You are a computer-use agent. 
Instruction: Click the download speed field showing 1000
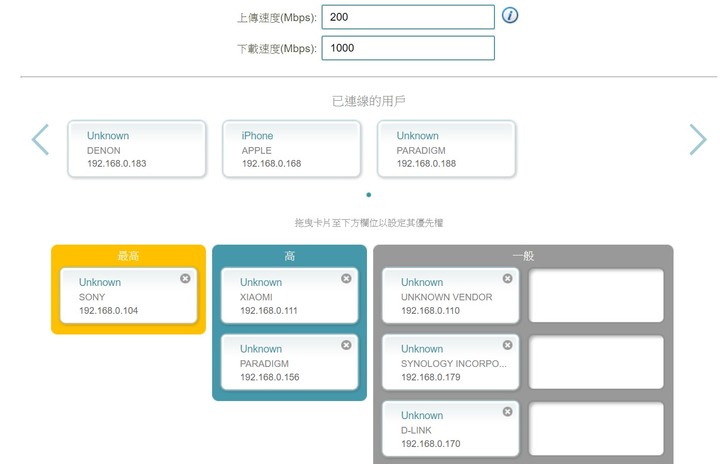click(408, 48)
